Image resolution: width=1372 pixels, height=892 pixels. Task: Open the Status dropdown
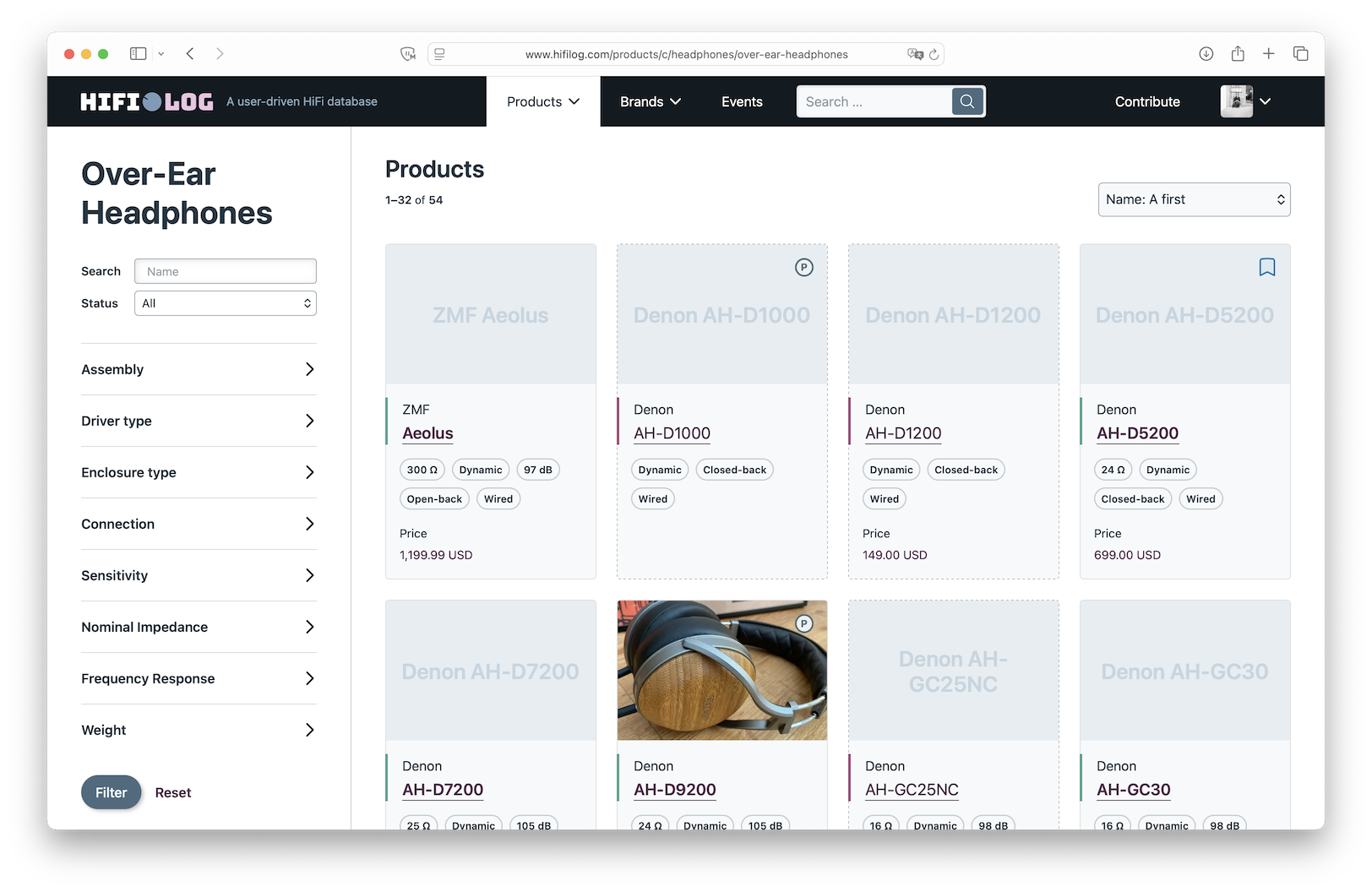click(226, 303)
